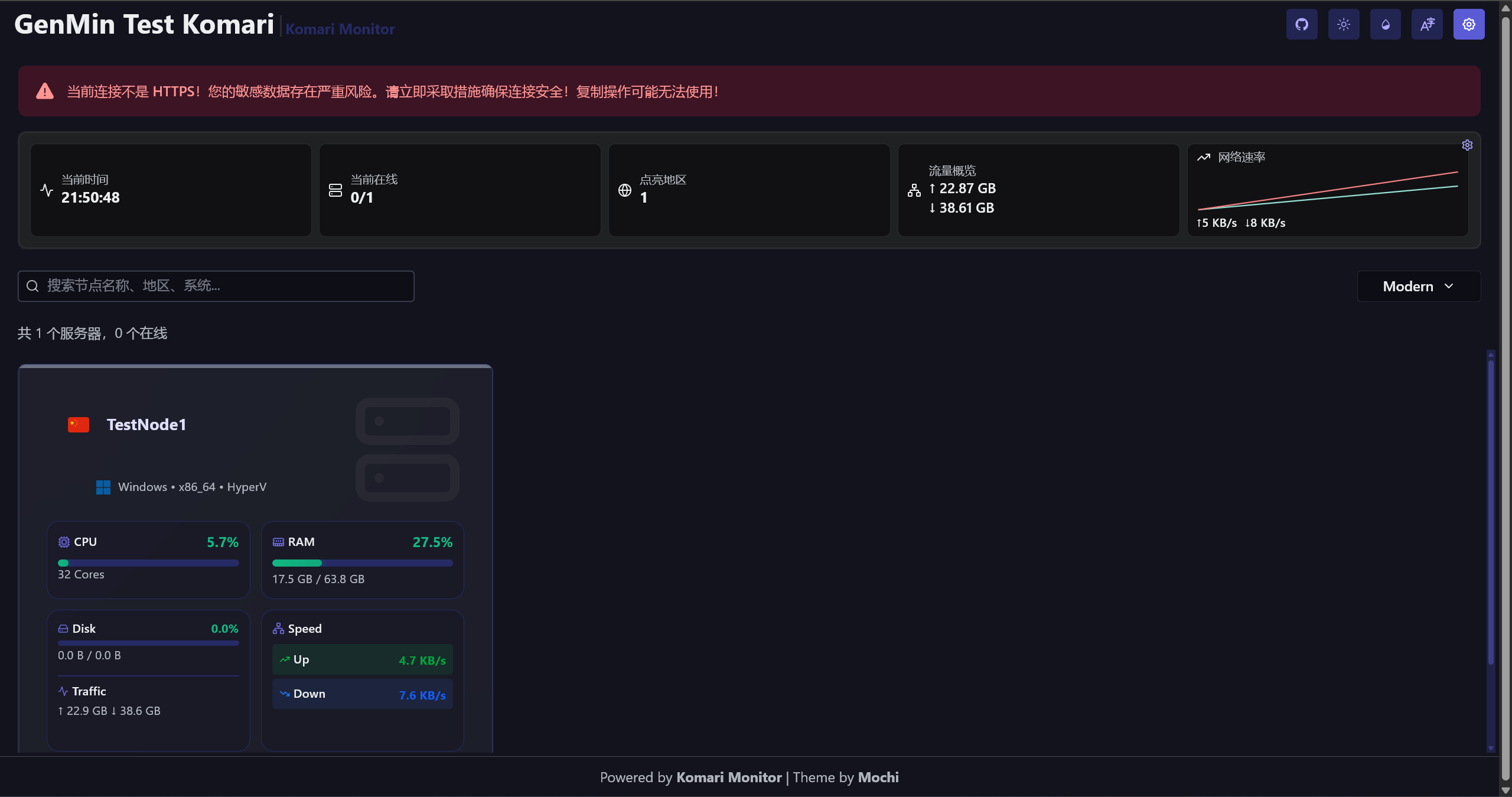Open the GitHub repository icon
This screenshot has width=1512, height=797.
tap(1302, 25)
